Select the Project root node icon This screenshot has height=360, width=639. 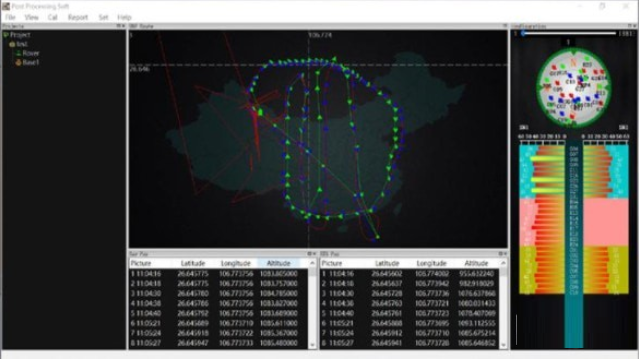(6, 35)
